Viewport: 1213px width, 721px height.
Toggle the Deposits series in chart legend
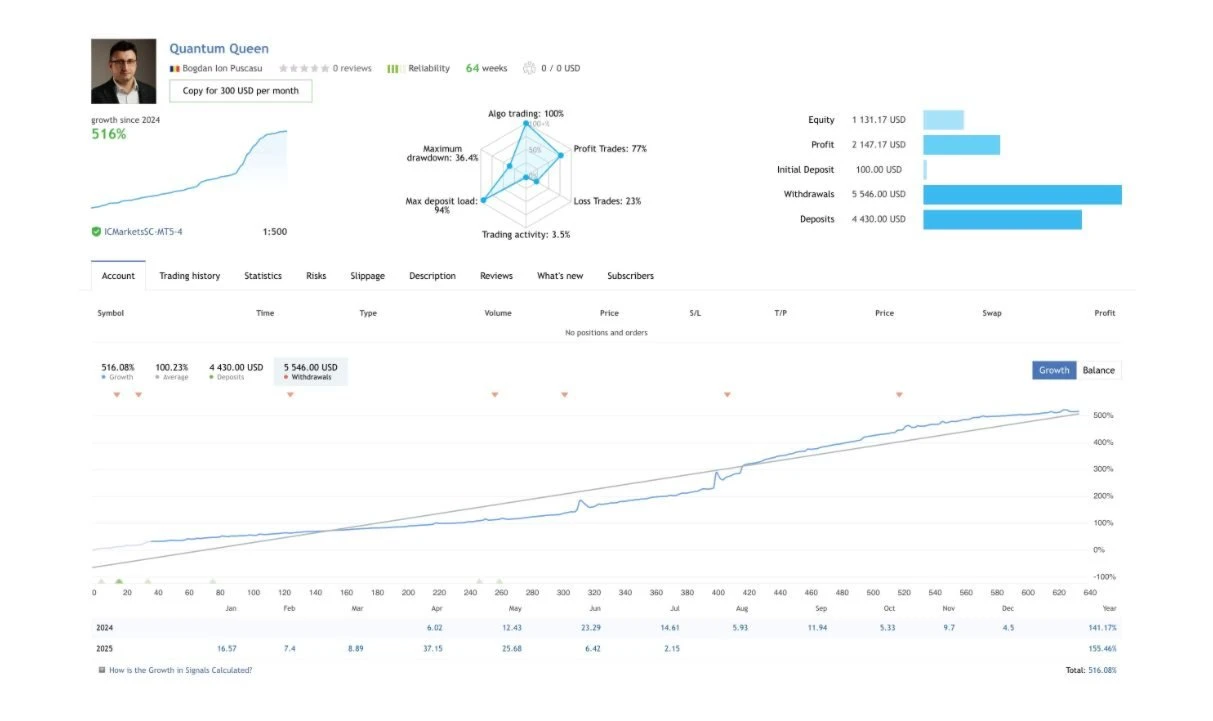click(x=236, y=371)
